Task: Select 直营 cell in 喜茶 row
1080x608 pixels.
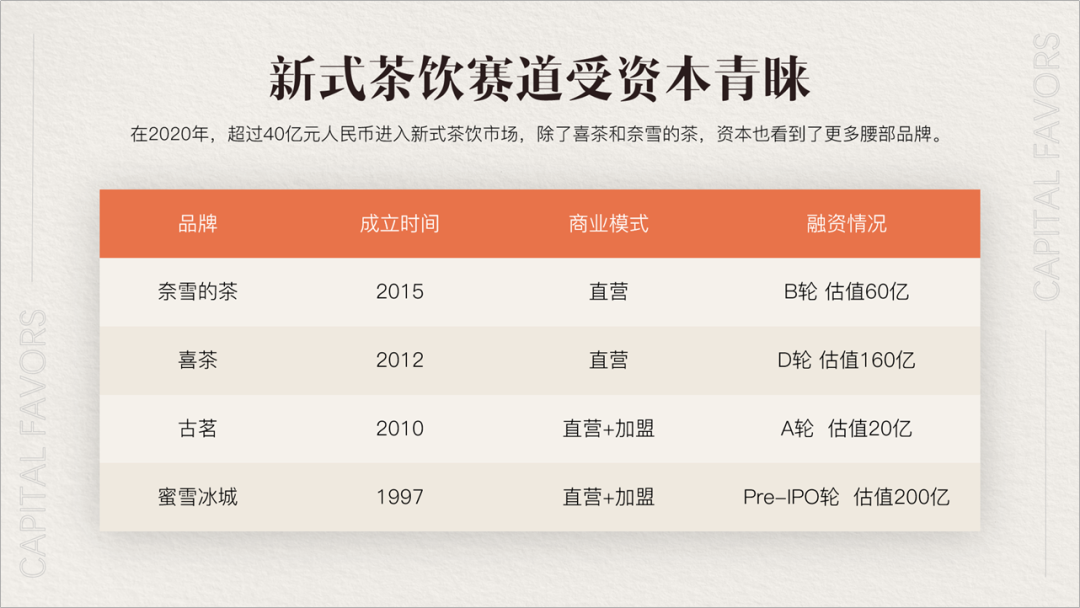Action: coord(608,359)
